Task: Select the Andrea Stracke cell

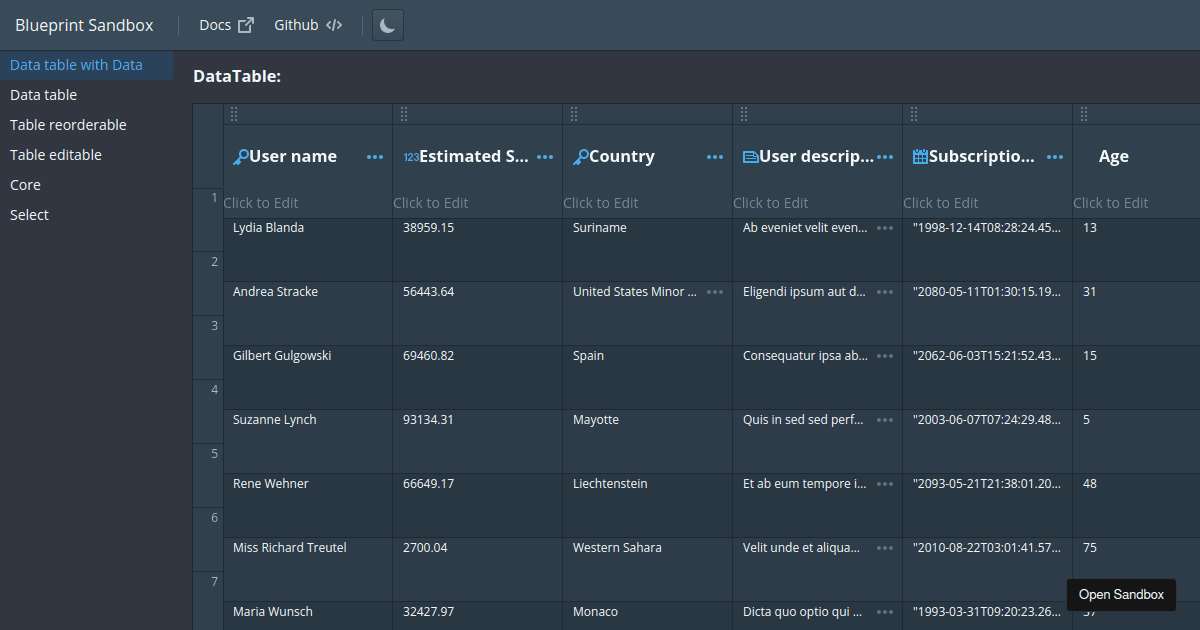Action: pyautogui.click(x=308, y=314)
